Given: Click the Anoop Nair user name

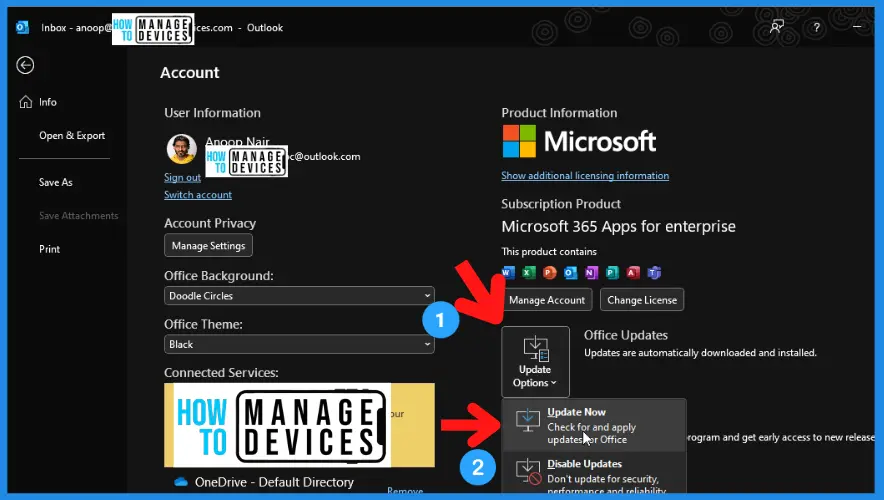Looking at the screenshot, I should (237, 141).
